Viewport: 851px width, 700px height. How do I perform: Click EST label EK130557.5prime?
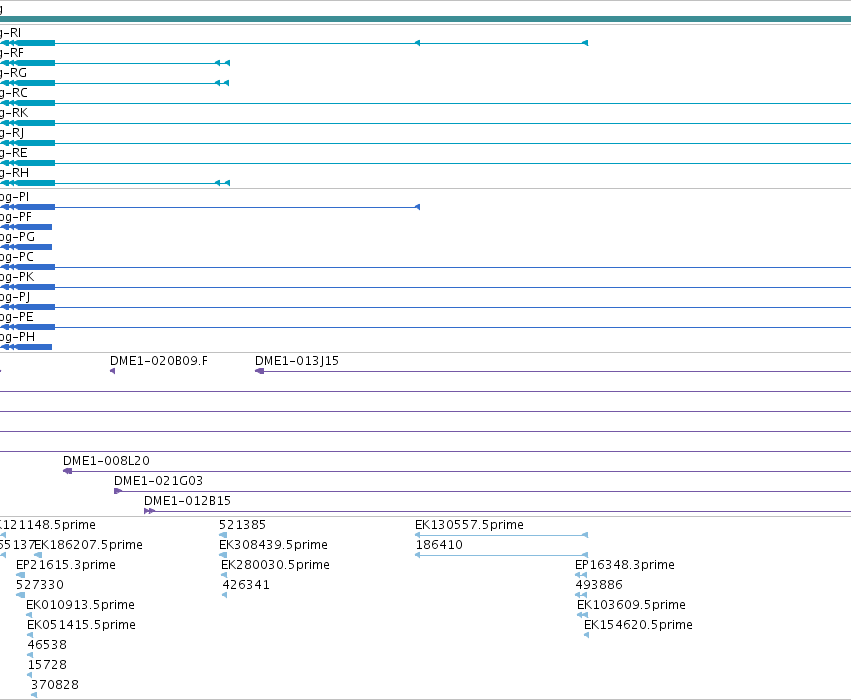(469, 525)
